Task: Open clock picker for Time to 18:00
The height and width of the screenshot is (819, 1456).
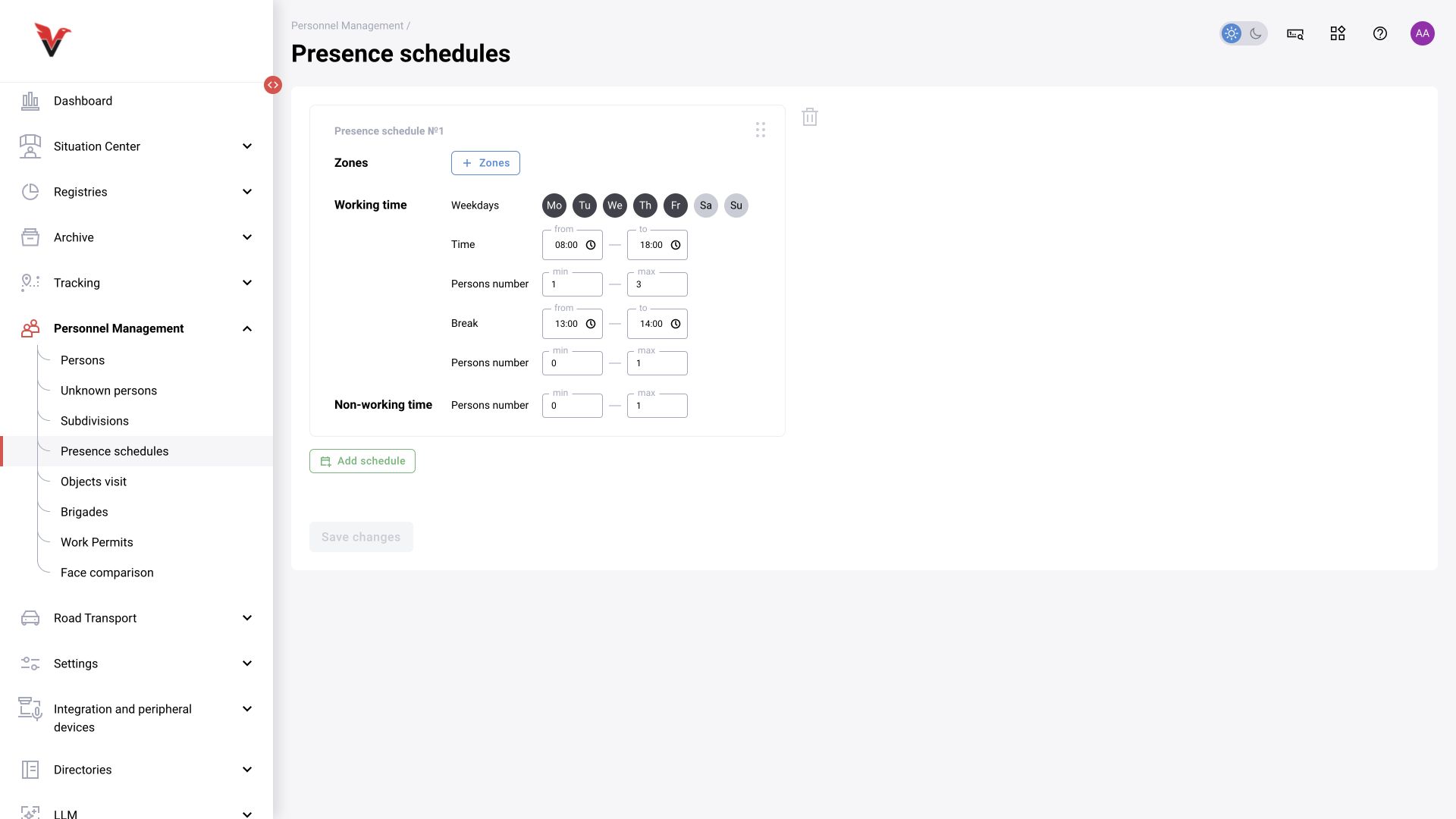Action: (676, 245)
